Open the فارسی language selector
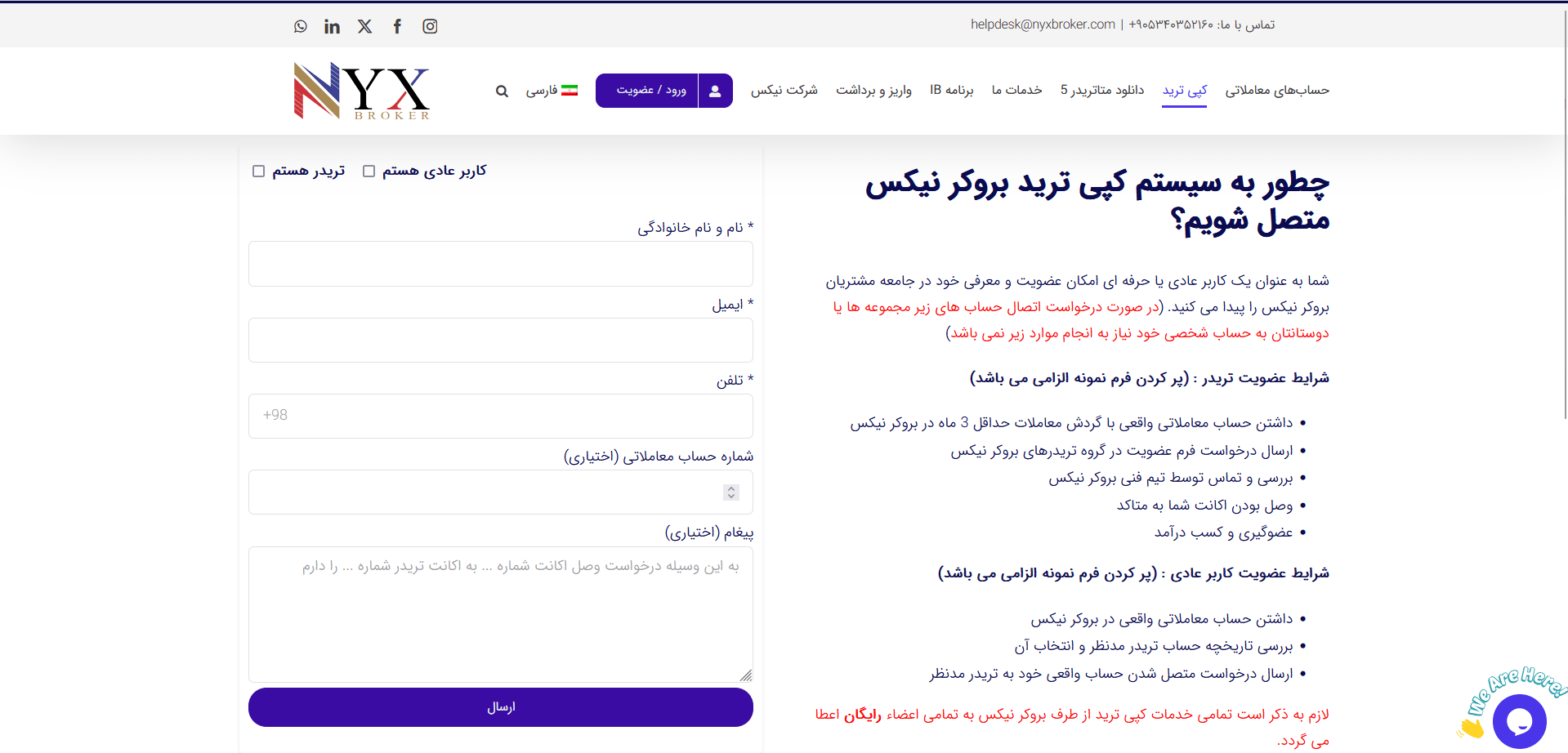 (x=552, y=90)
